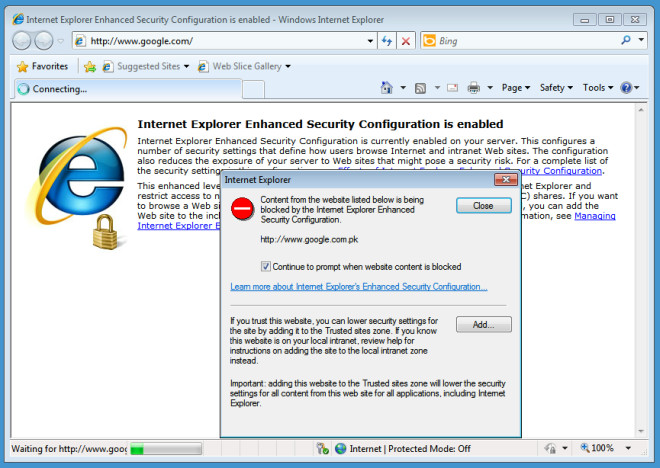Click the Bing logo icon in search box

point(429,41)
